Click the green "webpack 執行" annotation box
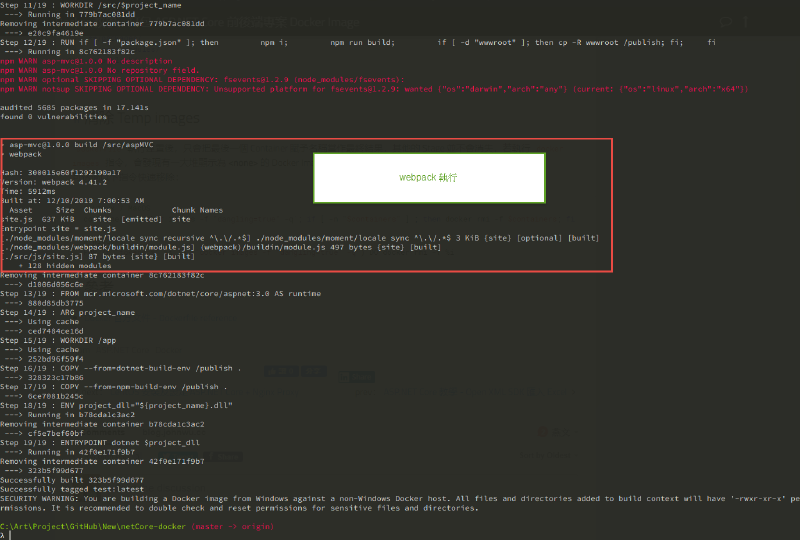Screen dimensions: 800x540 click(x=429, y=177)
